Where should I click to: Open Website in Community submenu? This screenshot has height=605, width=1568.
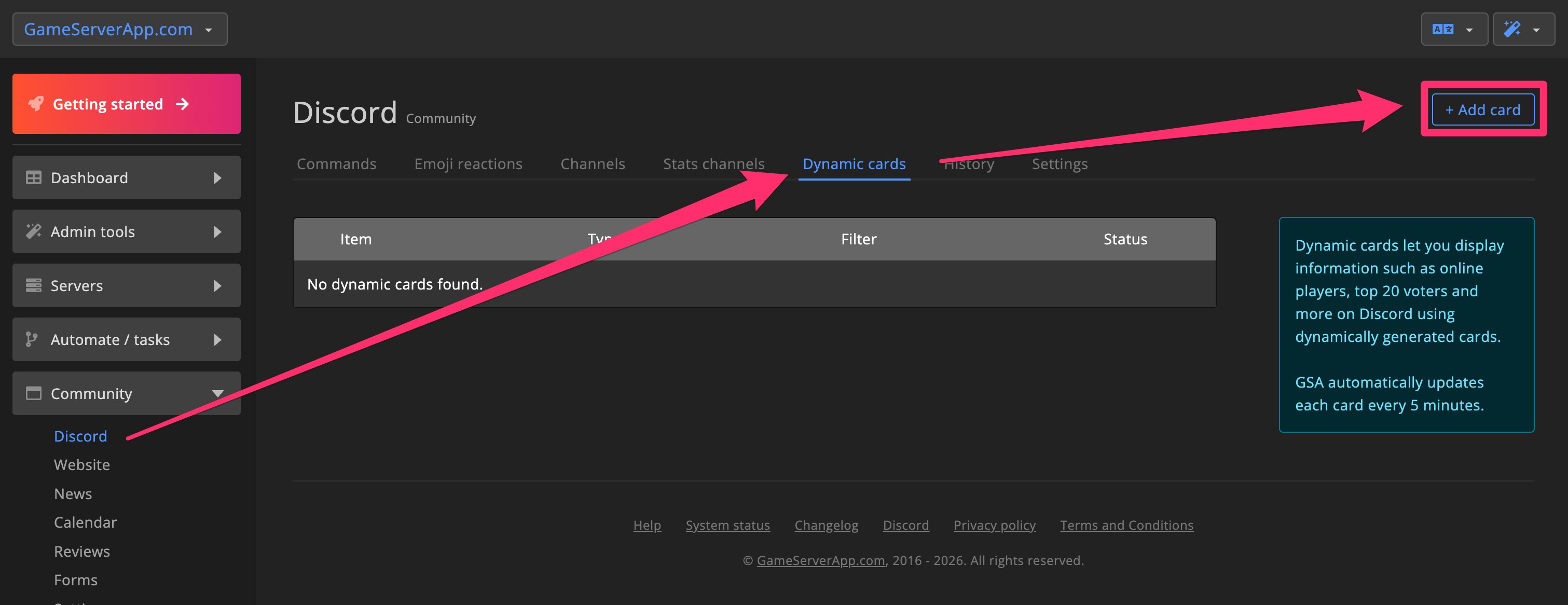tap(81, 464)
